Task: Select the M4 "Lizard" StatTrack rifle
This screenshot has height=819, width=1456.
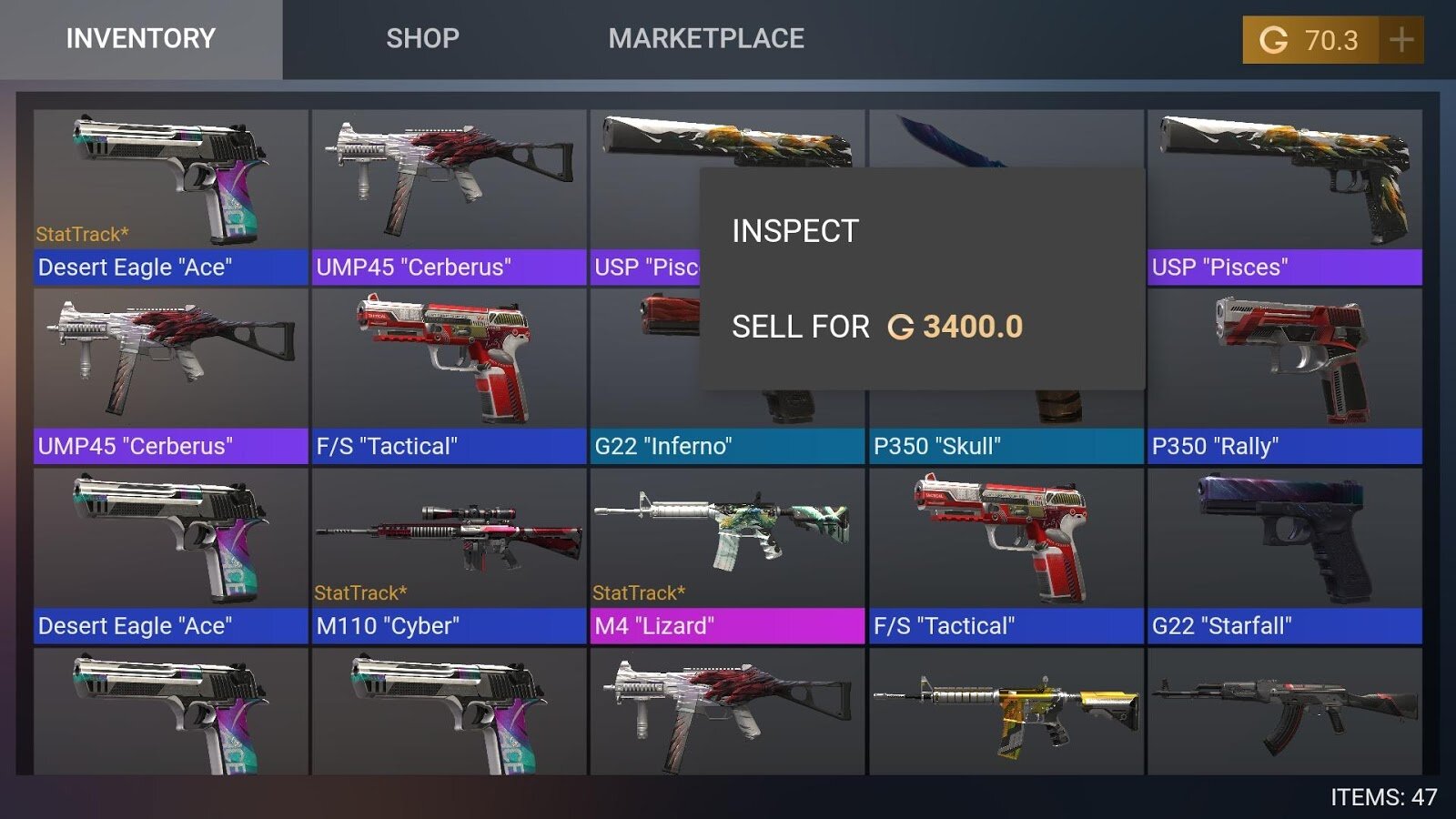Action: (x=727, y=556)
